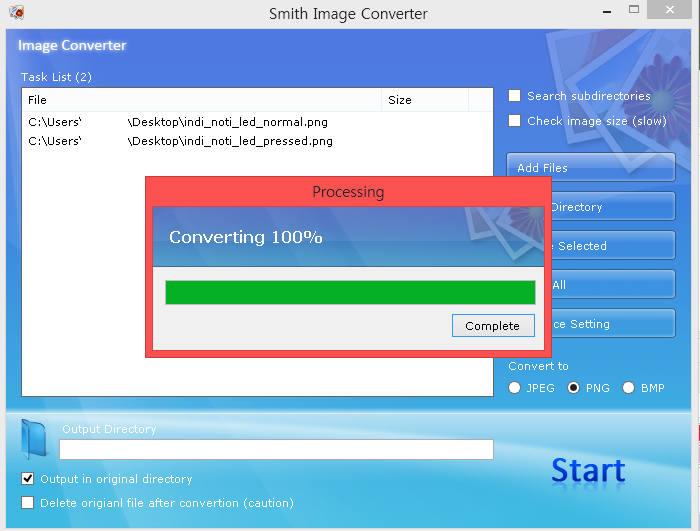700x531 pixels.
Task: Click the app icon in title bar
Action: pos(16,13)
